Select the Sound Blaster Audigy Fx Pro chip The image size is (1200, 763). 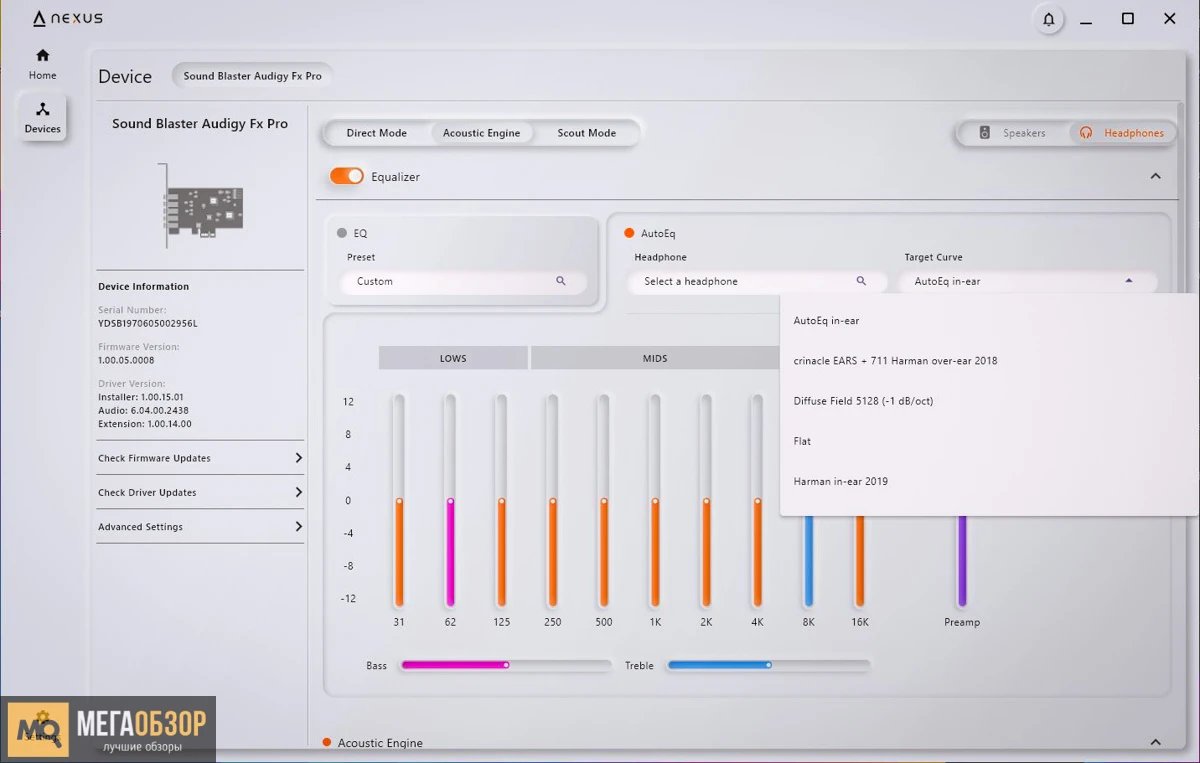point(252,76)
